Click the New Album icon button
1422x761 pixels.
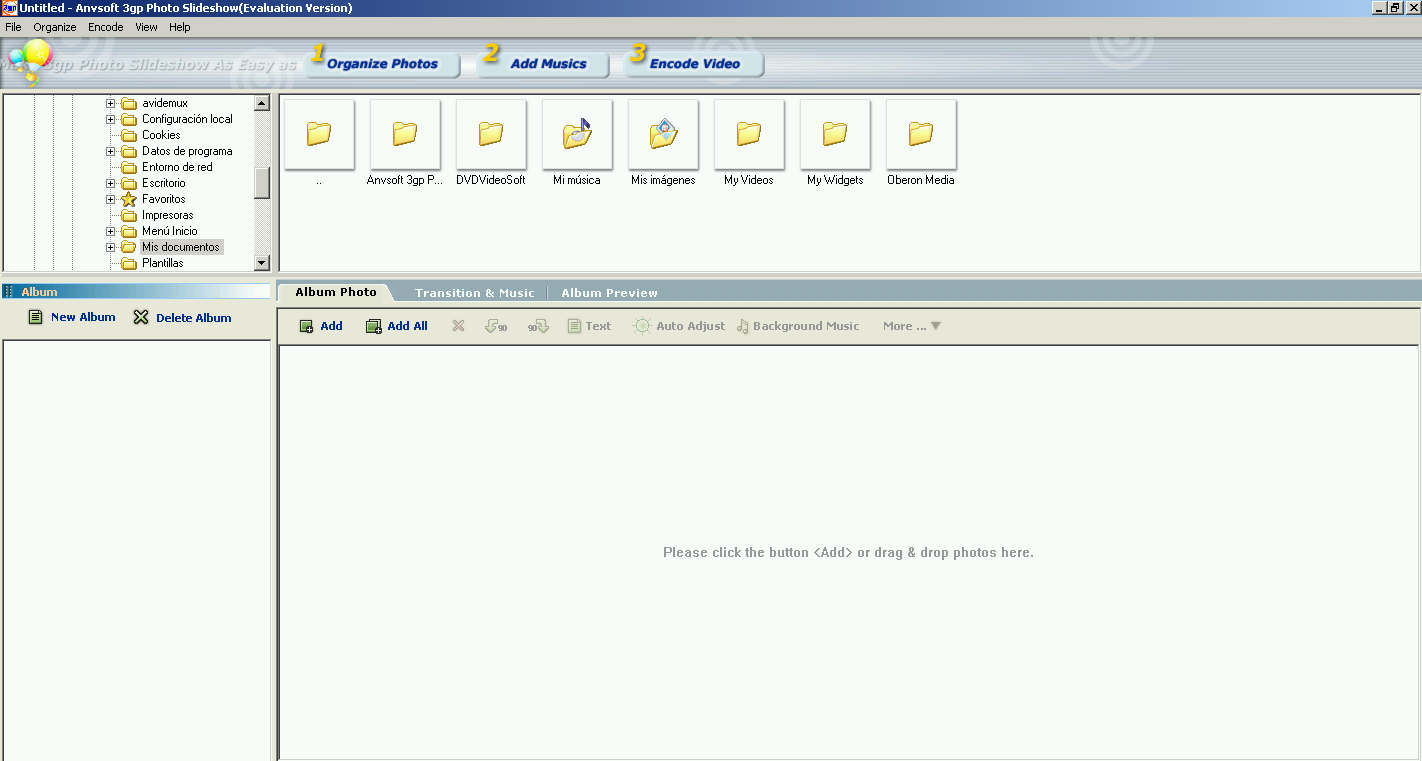pos(71,317)
